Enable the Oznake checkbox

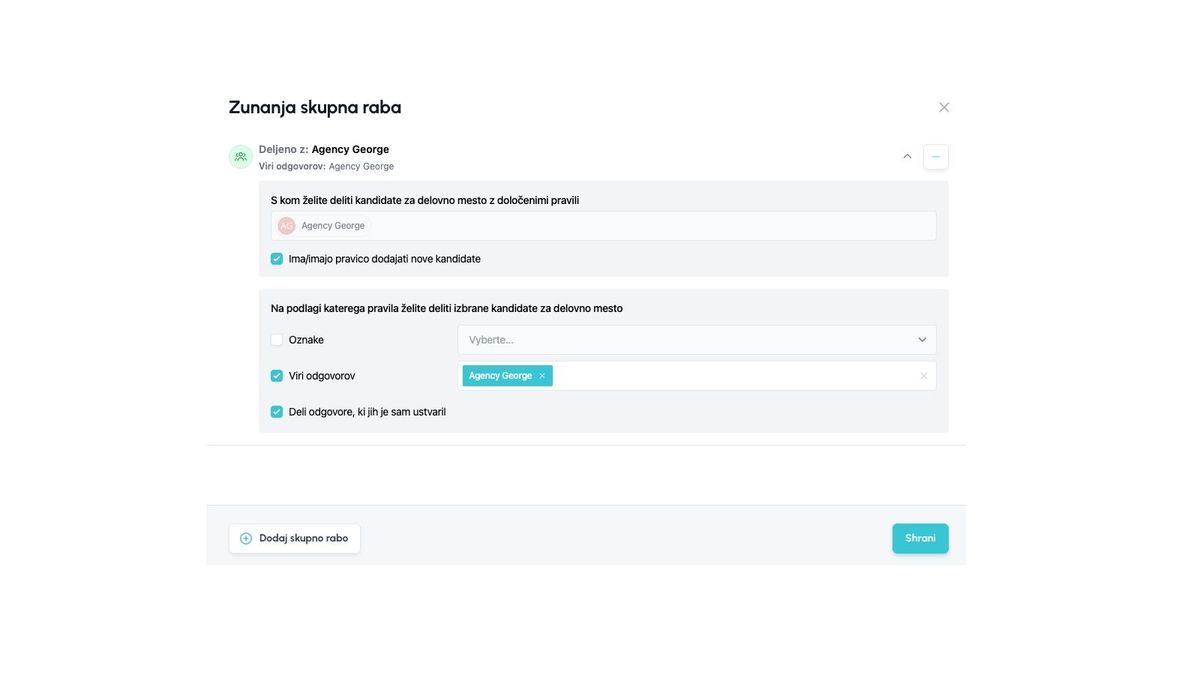[x=277, y=340]
